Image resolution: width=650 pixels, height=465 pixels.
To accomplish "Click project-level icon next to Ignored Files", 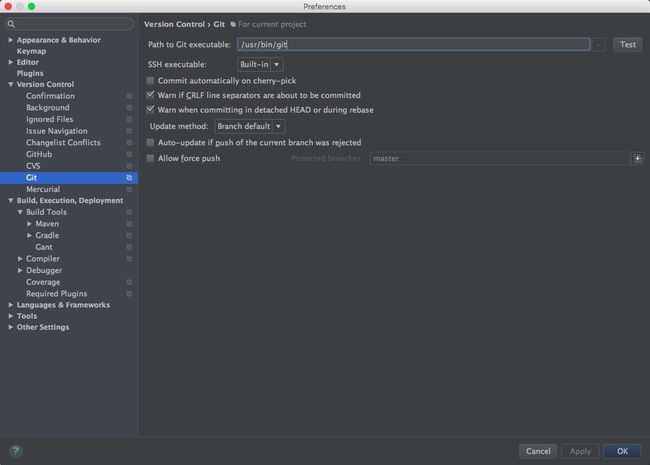I will [129, 119].
